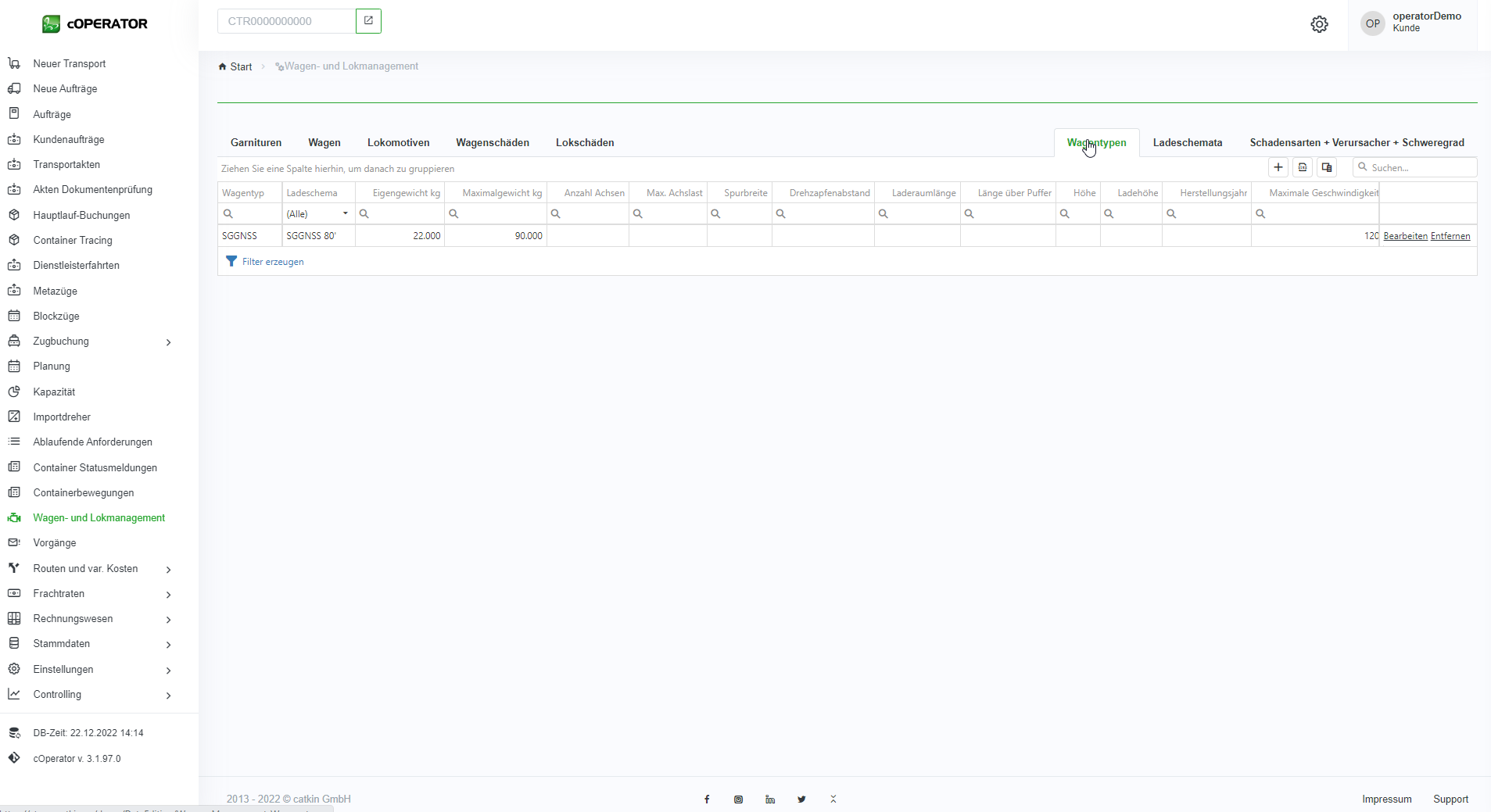1491x812 pixels.
Task: Switch to the Lokomotiven tab
Action: pyautogui.click(x=398, y=143)
